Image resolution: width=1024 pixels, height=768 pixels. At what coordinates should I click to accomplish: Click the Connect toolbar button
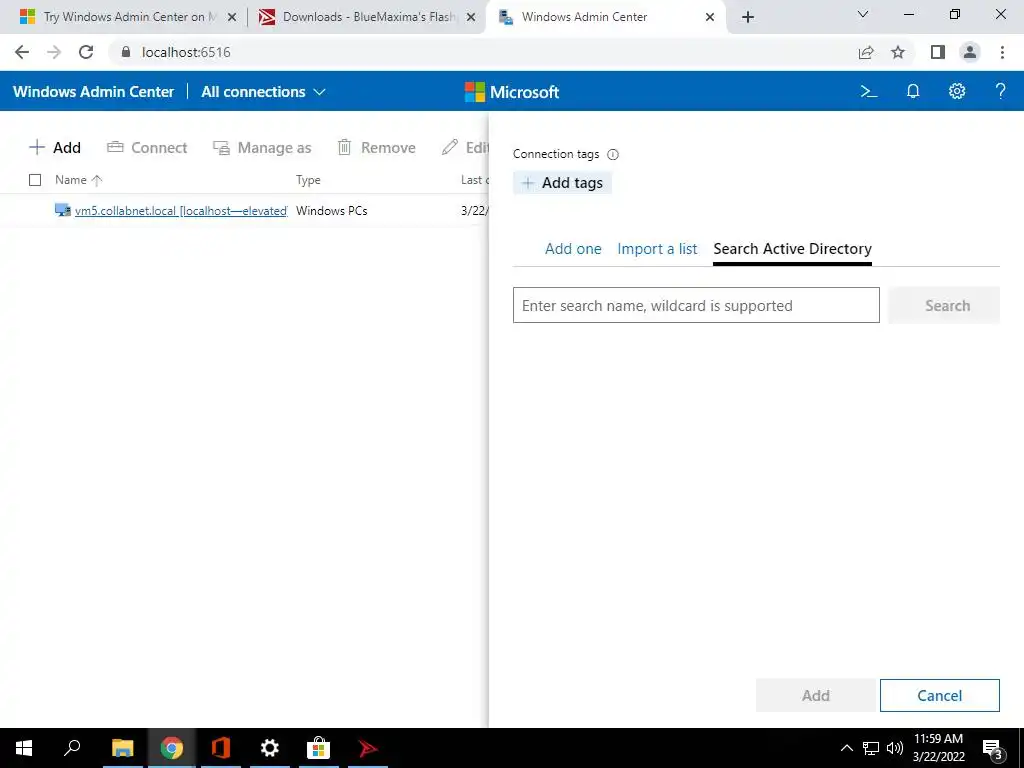(x=147, y=148)
